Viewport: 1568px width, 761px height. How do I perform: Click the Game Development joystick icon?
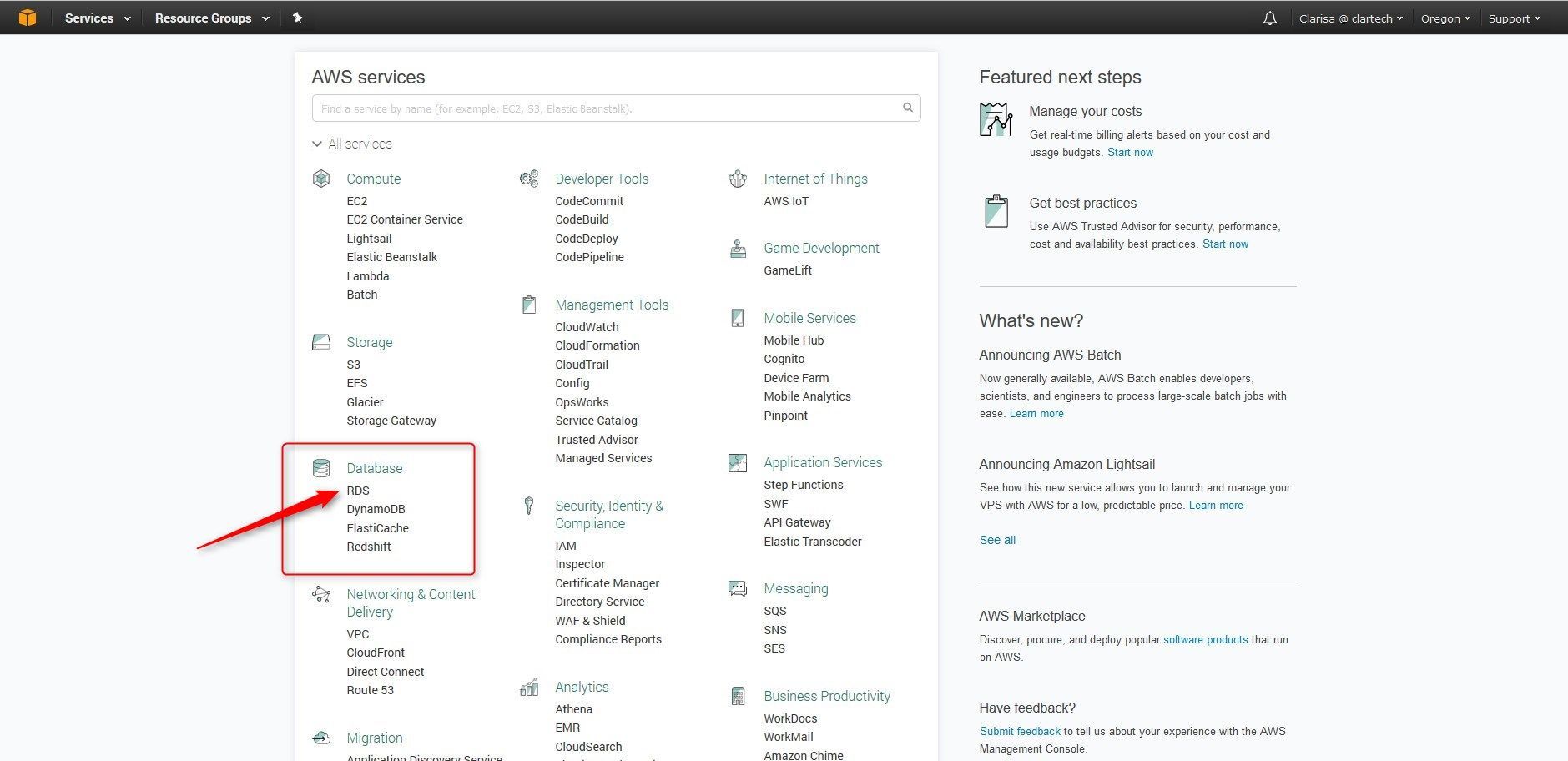click(x=738, y=248)
